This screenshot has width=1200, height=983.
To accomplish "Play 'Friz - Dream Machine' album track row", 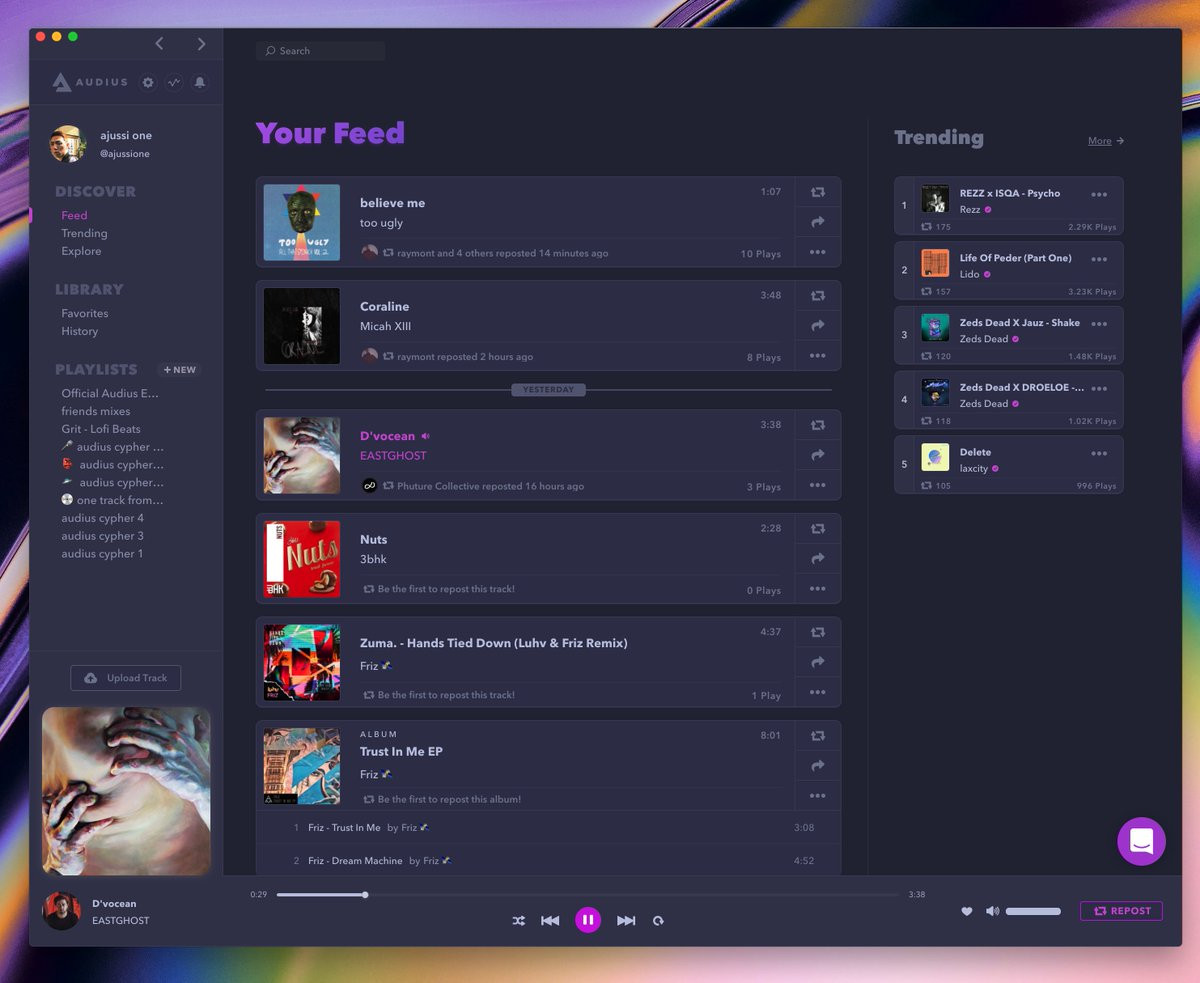I will [548, 860].
